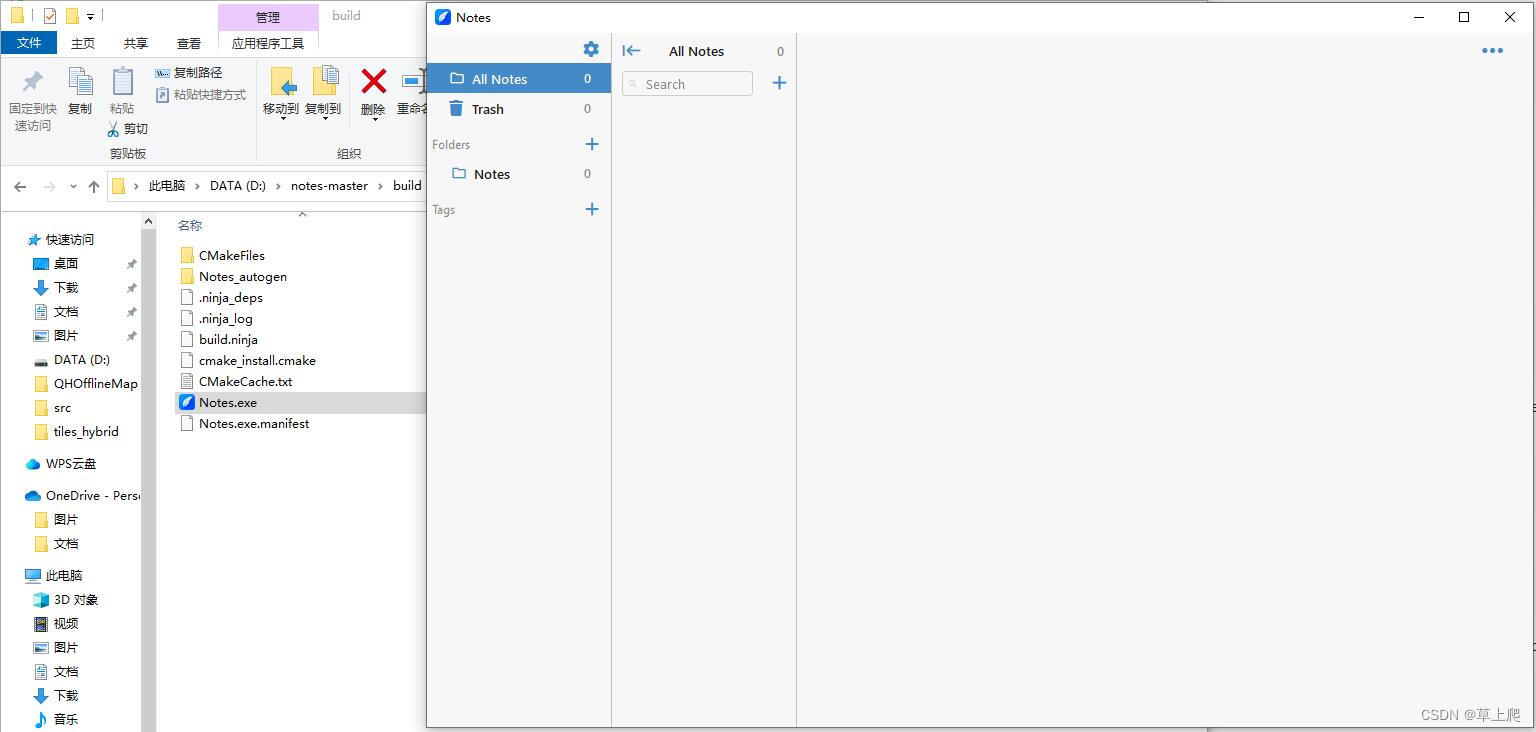This screenshot has width=1536, height=732.
Task: Select the Trash folder in Notes
Action: [x=519, y=109]
